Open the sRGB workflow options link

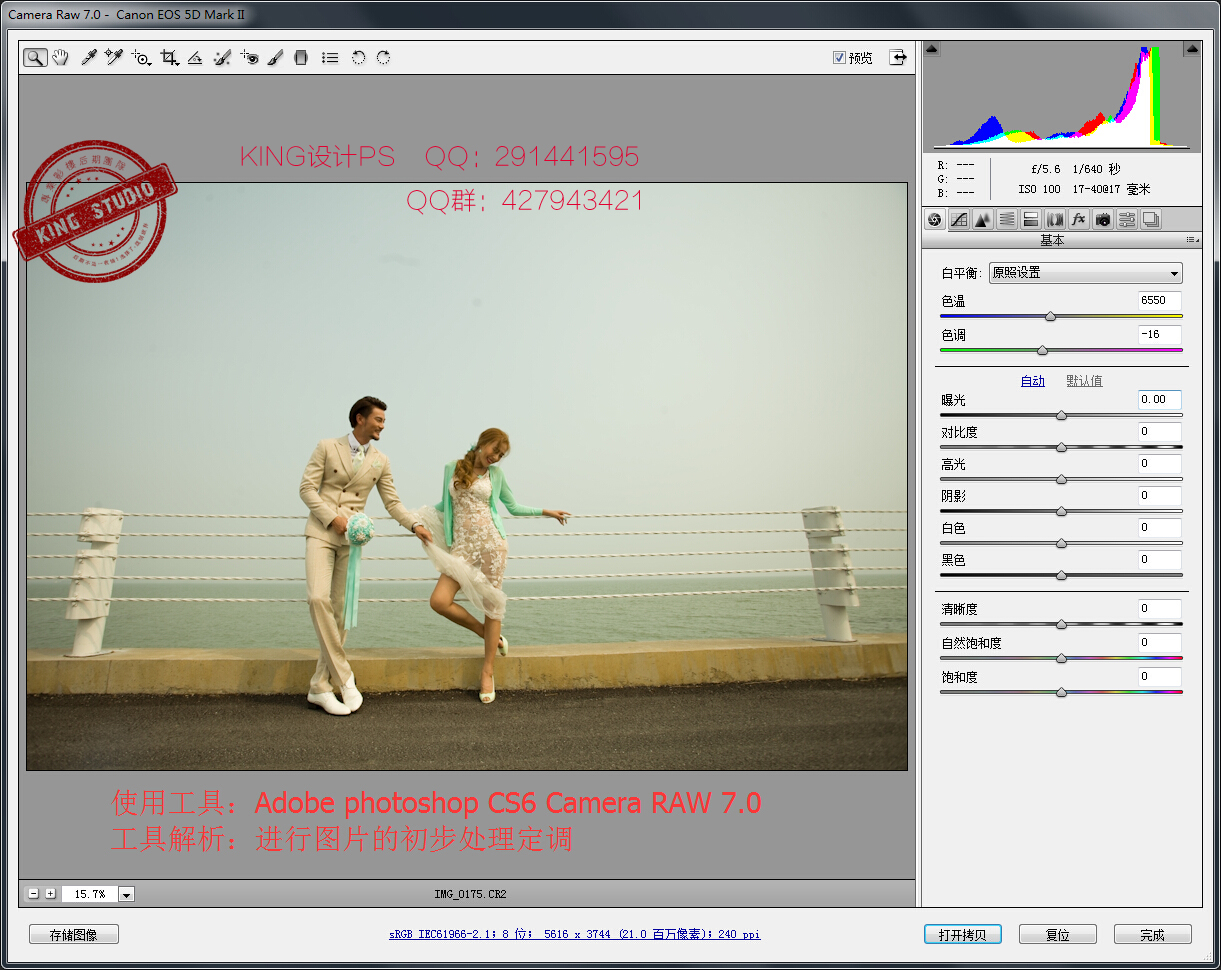tap(575, 934)
